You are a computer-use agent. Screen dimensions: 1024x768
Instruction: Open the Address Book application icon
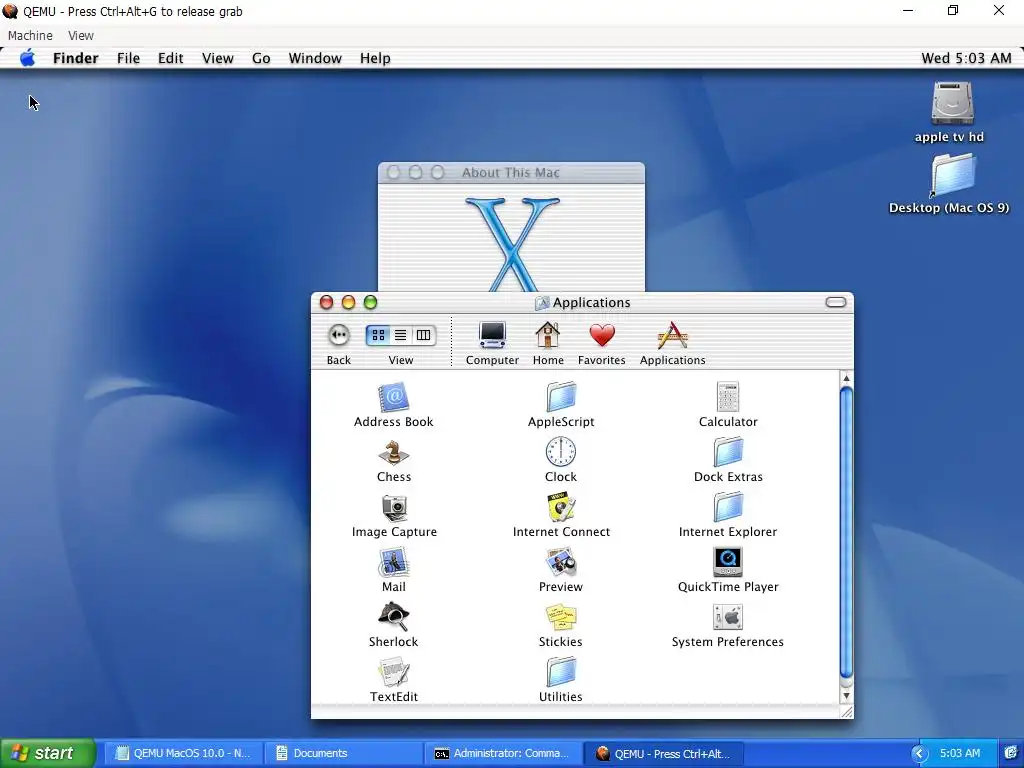(393, 397)
